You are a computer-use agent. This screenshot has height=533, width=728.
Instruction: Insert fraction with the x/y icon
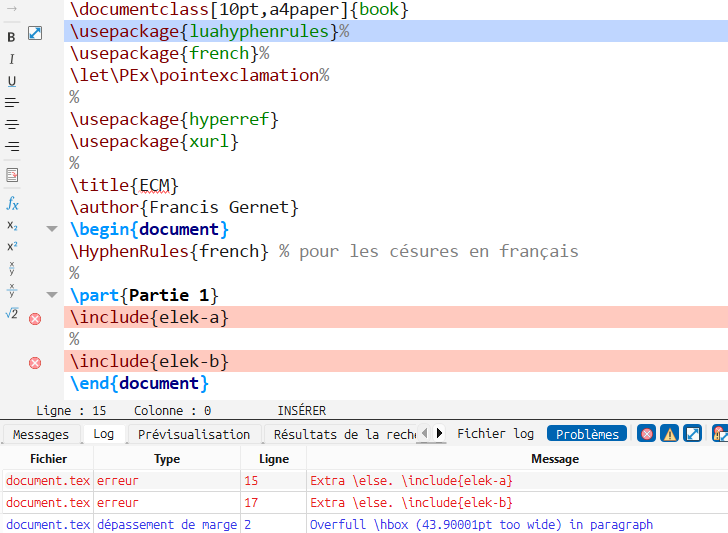coord(12,268)
